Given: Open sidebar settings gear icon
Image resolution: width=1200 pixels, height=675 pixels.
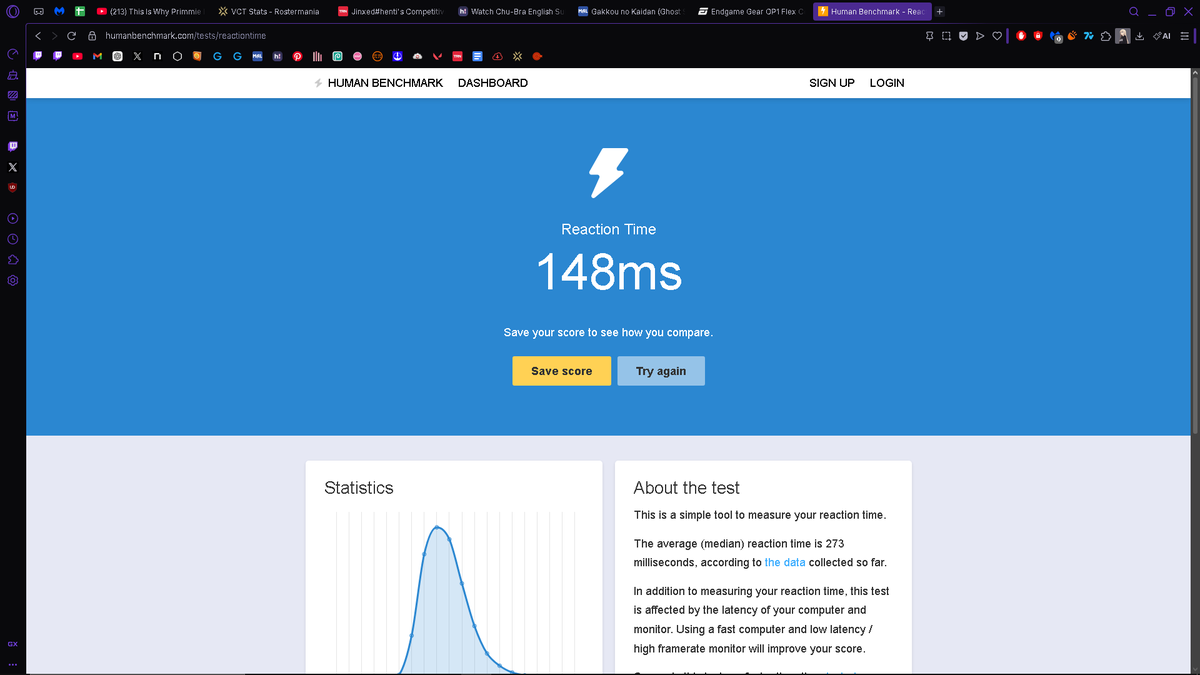Looking at the screenshot, I should tap(12, 281).
